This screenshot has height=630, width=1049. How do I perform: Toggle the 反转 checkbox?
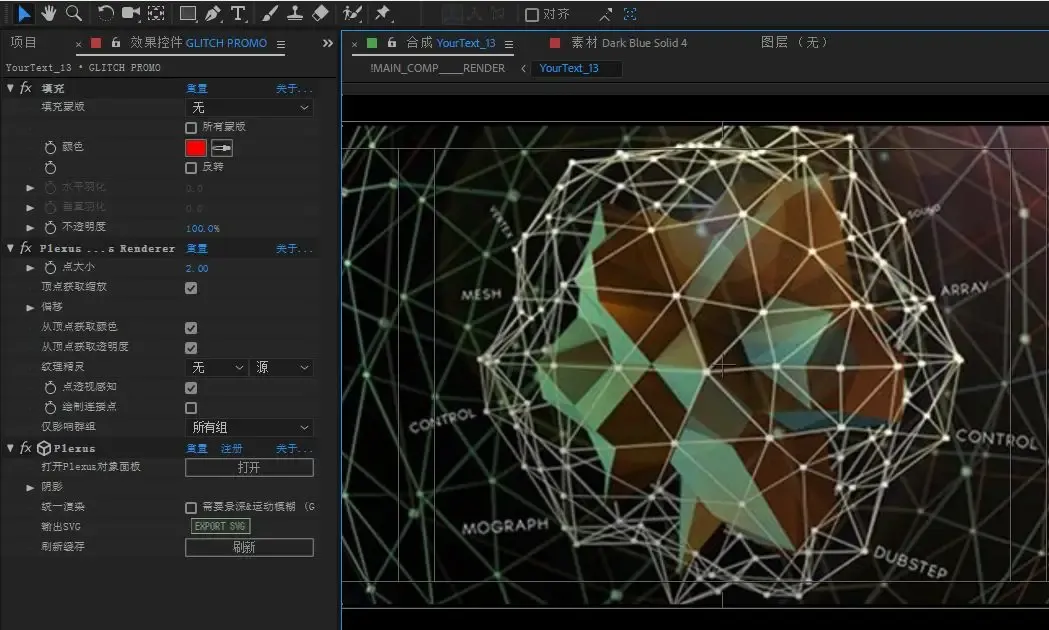pos(191,168)
